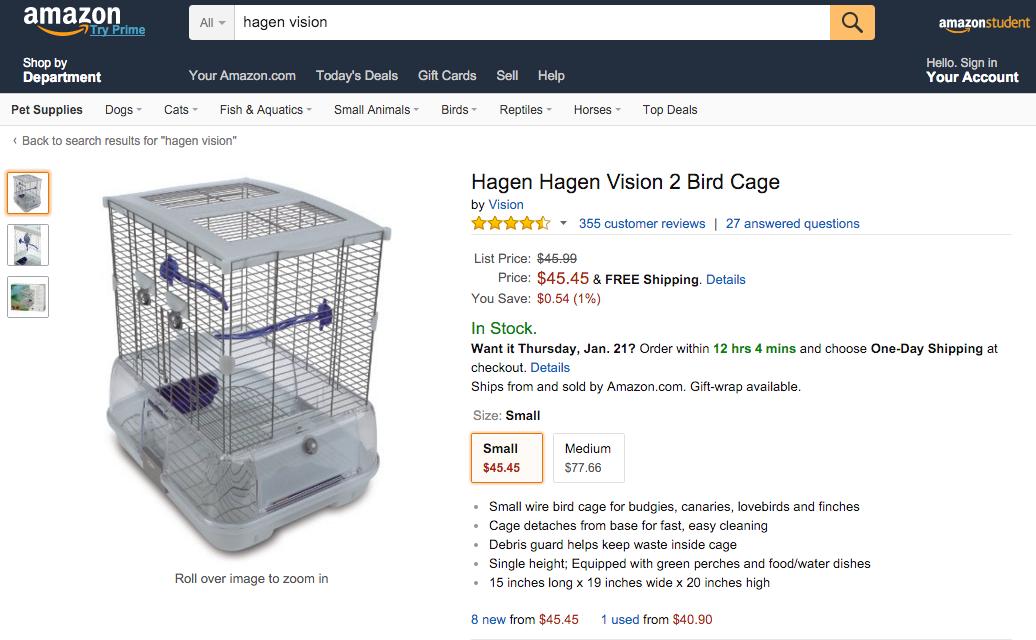Choose the Small size option

[x=507, y=458]
